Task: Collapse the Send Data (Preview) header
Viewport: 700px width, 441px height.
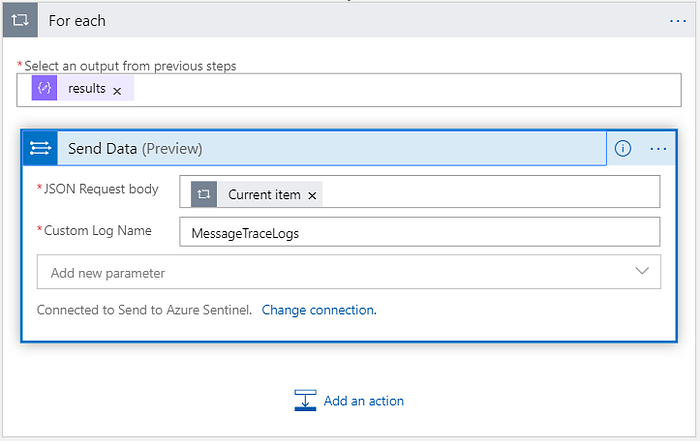Action: (332, 148)
